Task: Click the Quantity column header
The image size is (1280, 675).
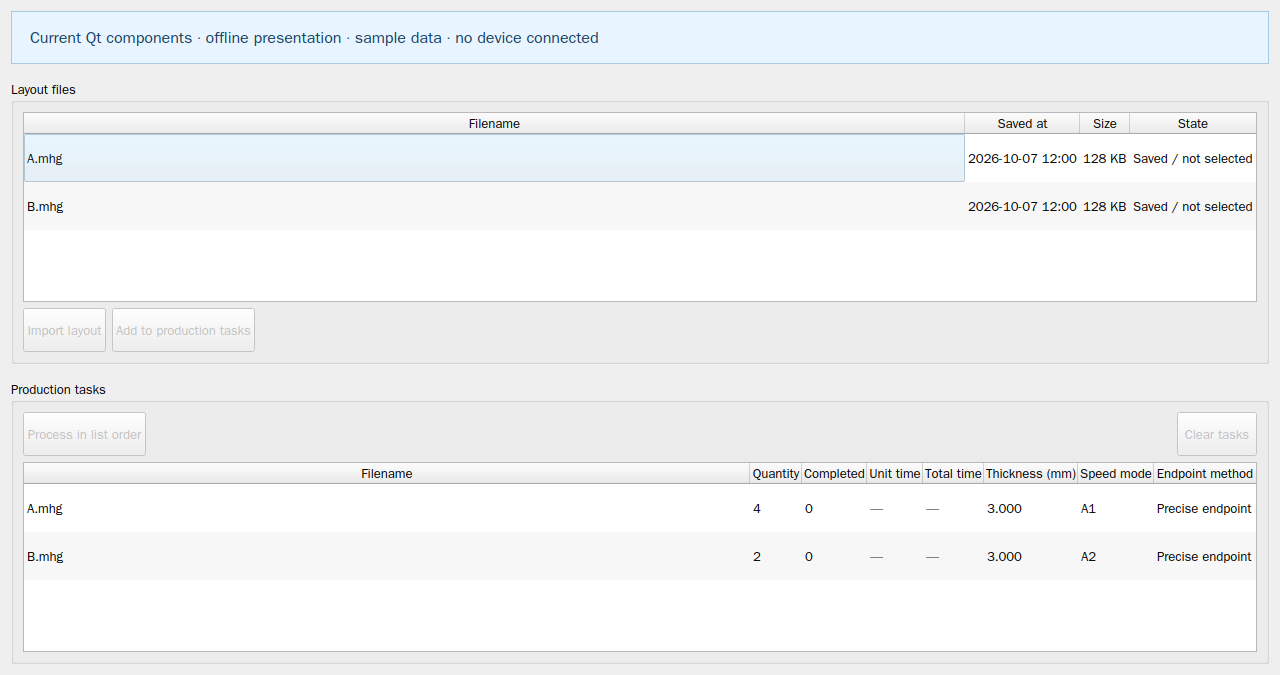Action: (775, 473)
